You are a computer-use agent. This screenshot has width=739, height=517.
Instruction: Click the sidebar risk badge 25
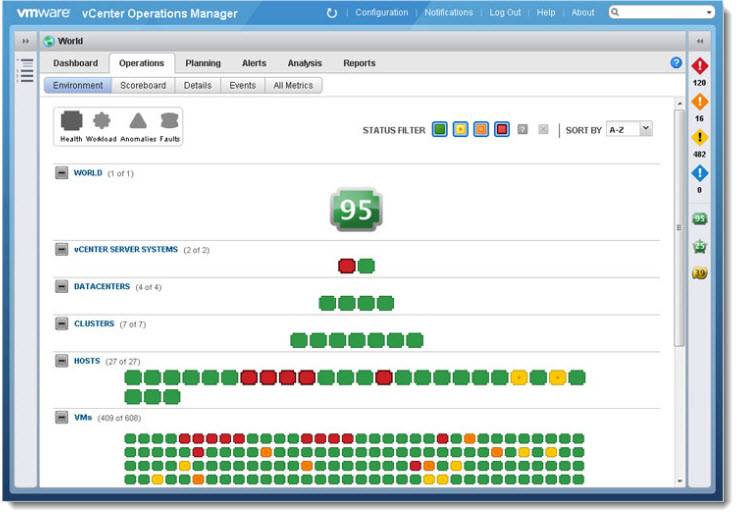coord(700,246)
